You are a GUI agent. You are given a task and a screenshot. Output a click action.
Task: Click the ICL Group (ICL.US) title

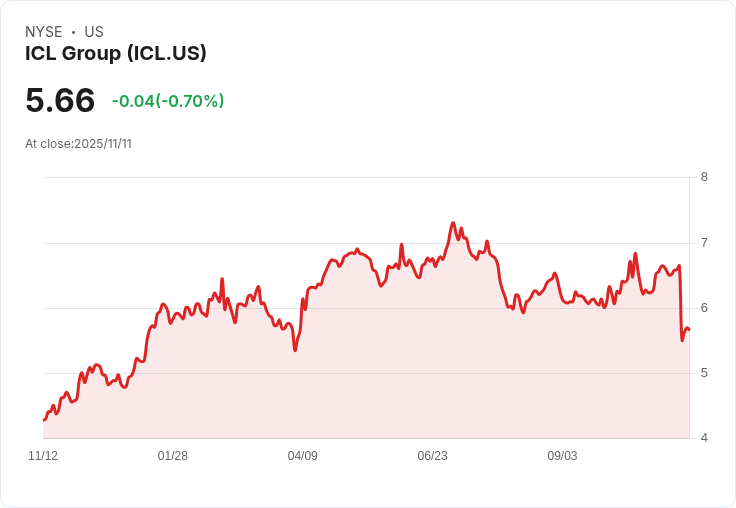click(116, 53)
